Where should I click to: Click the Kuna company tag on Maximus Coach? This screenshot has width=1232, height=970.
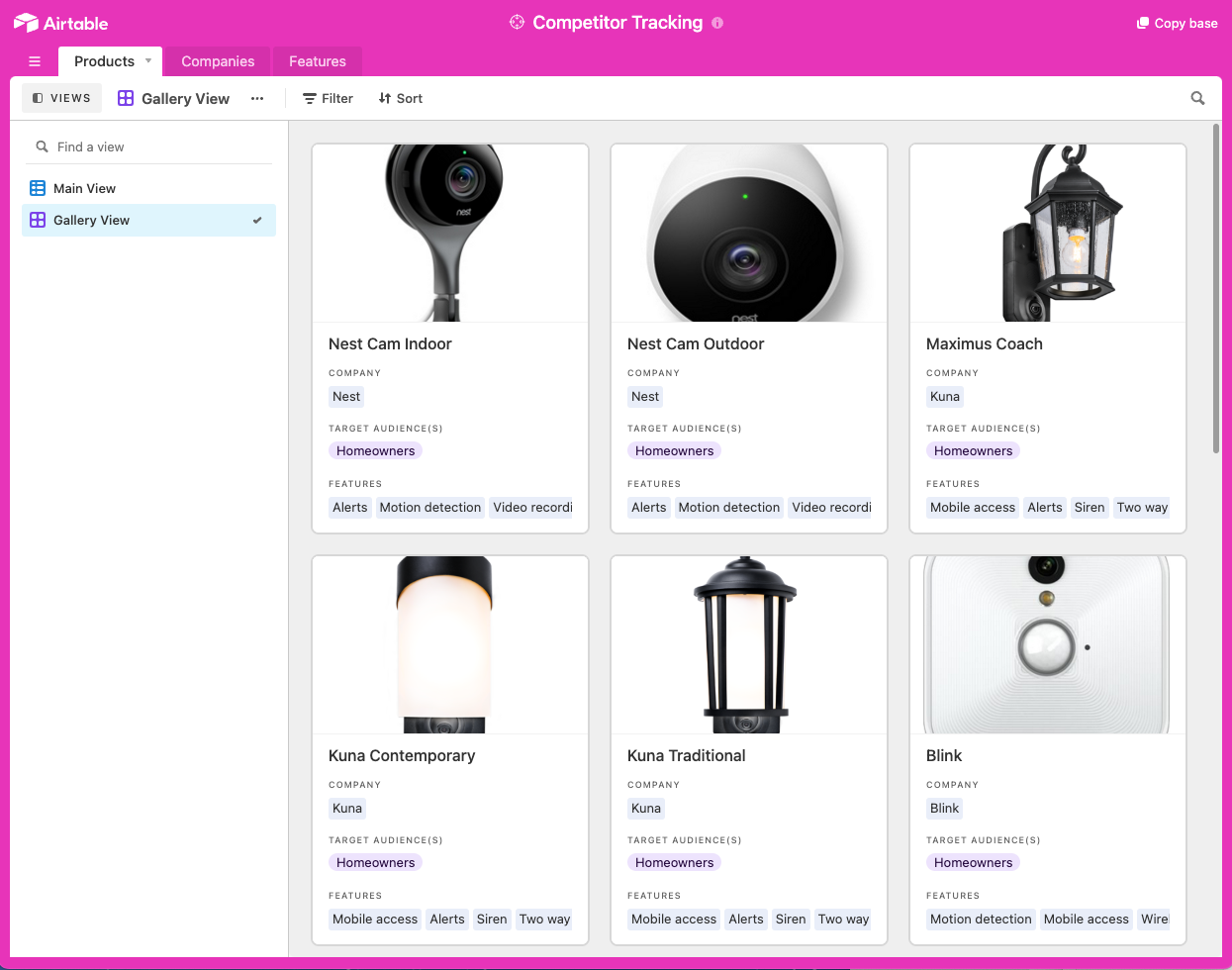[945, 396]
